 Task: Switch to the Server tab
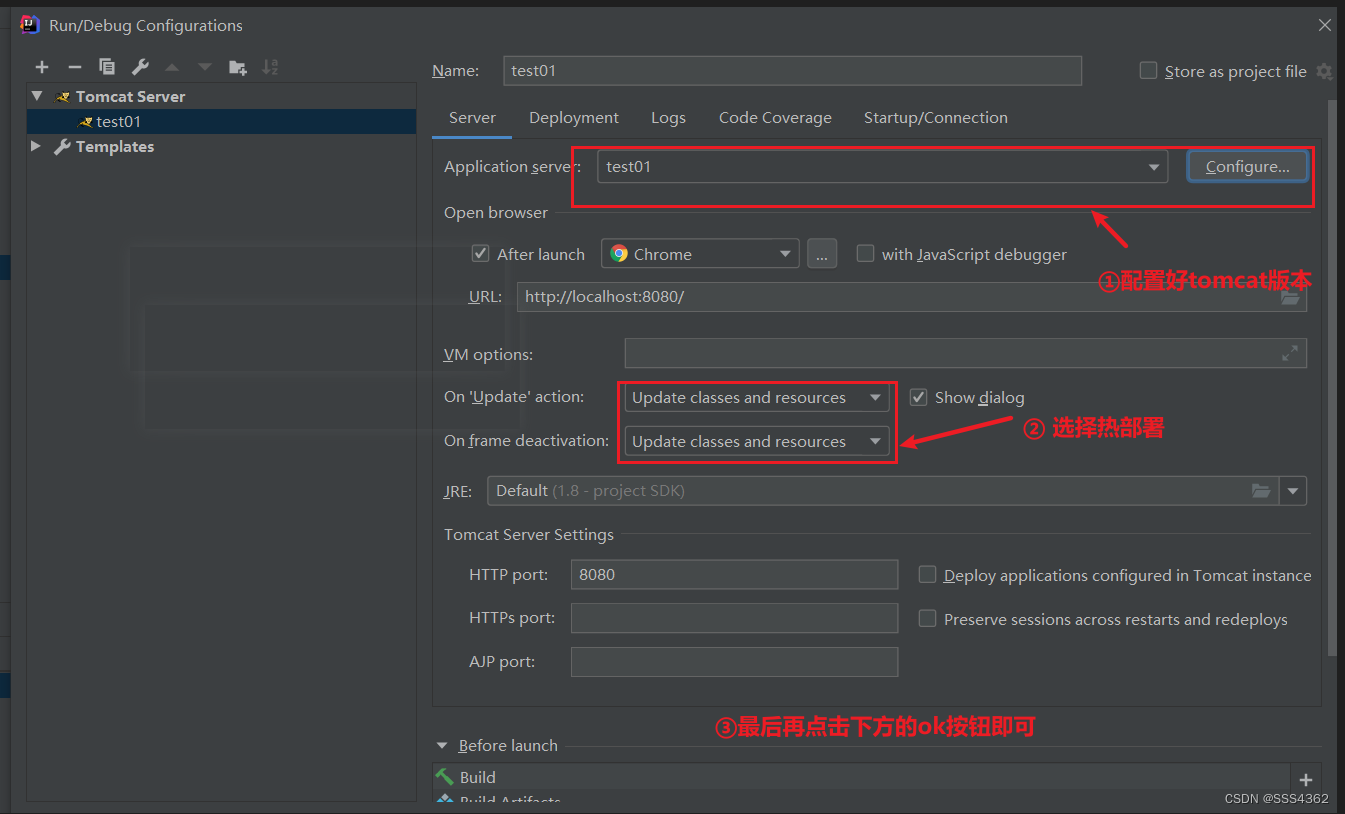[x=472, y=118]
